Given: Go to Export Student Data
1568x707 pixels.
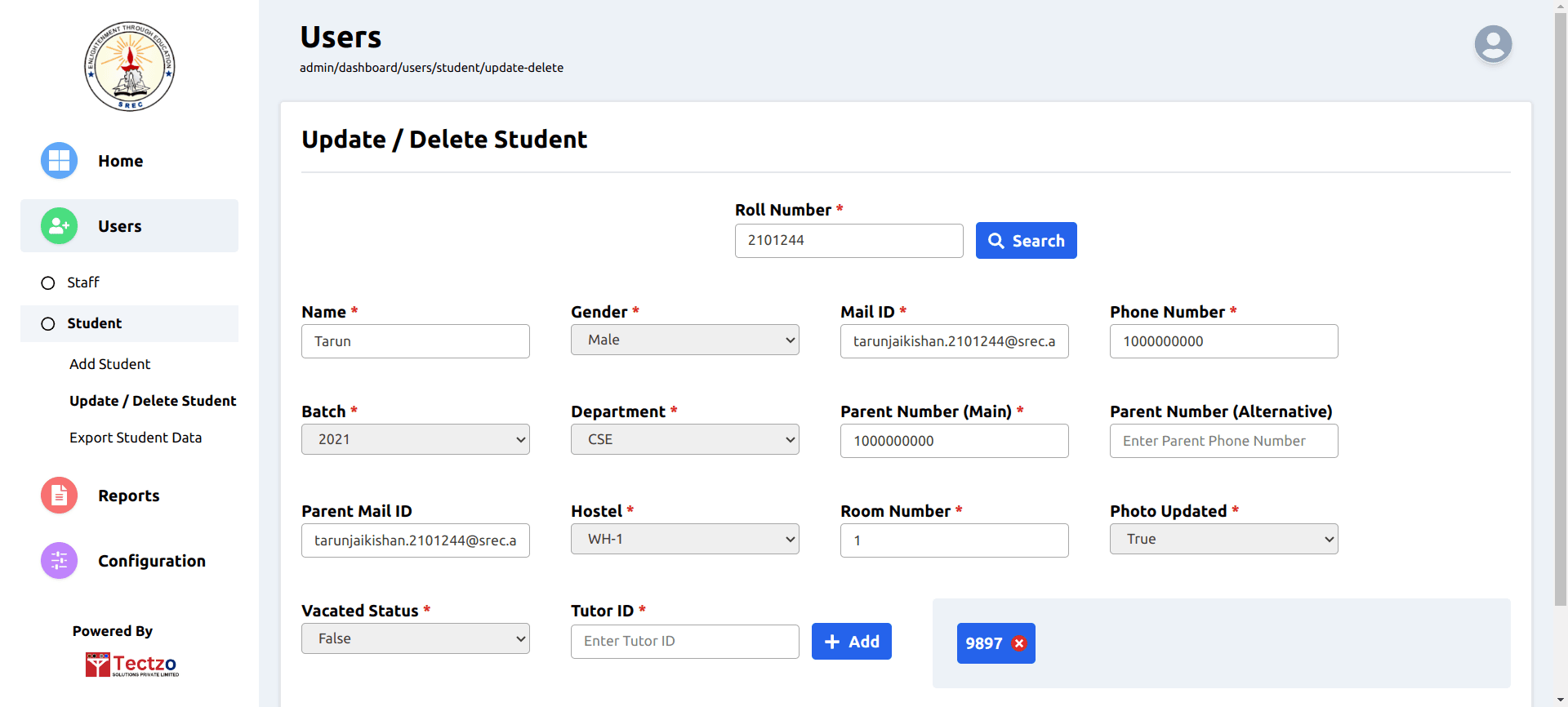Looking at the screenshot, I should (136, 438).
